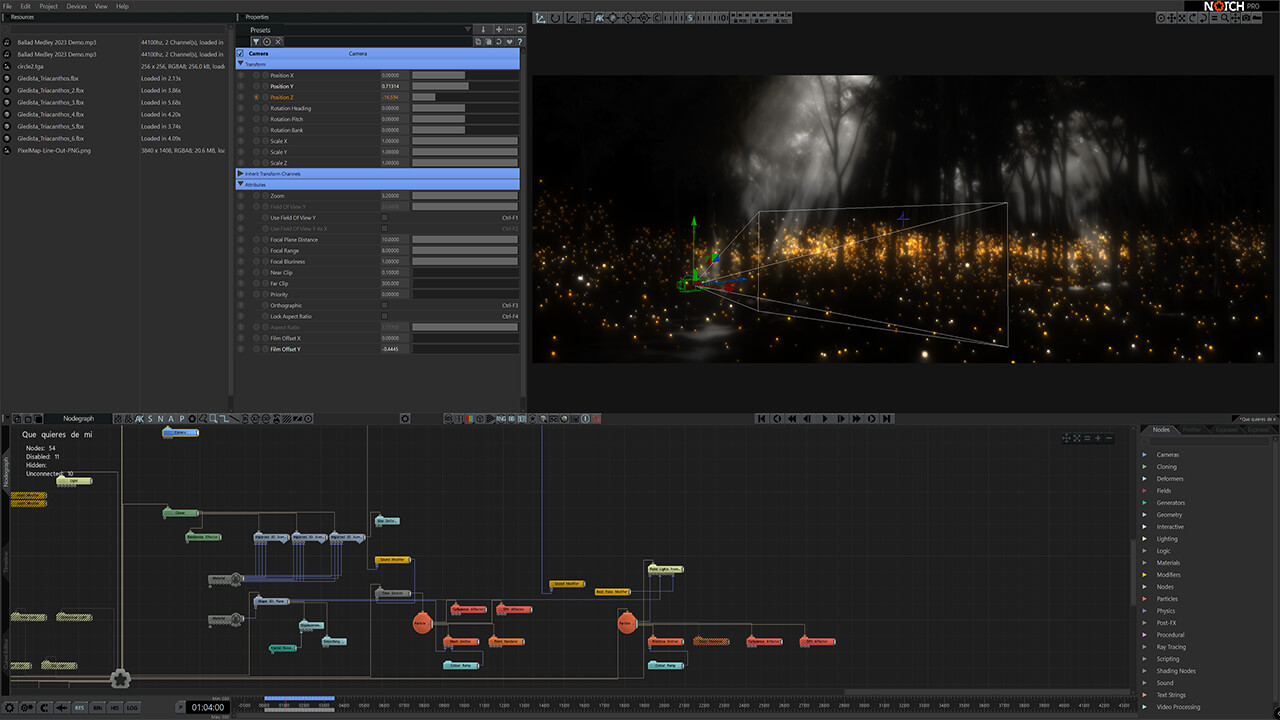Open the Help menu
Viewport: 1280px width, 720px height.
(122, 6)
